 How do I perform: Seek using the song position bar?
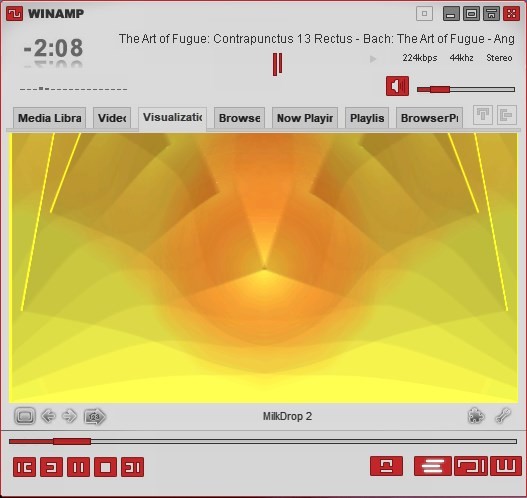pos(263,441)
